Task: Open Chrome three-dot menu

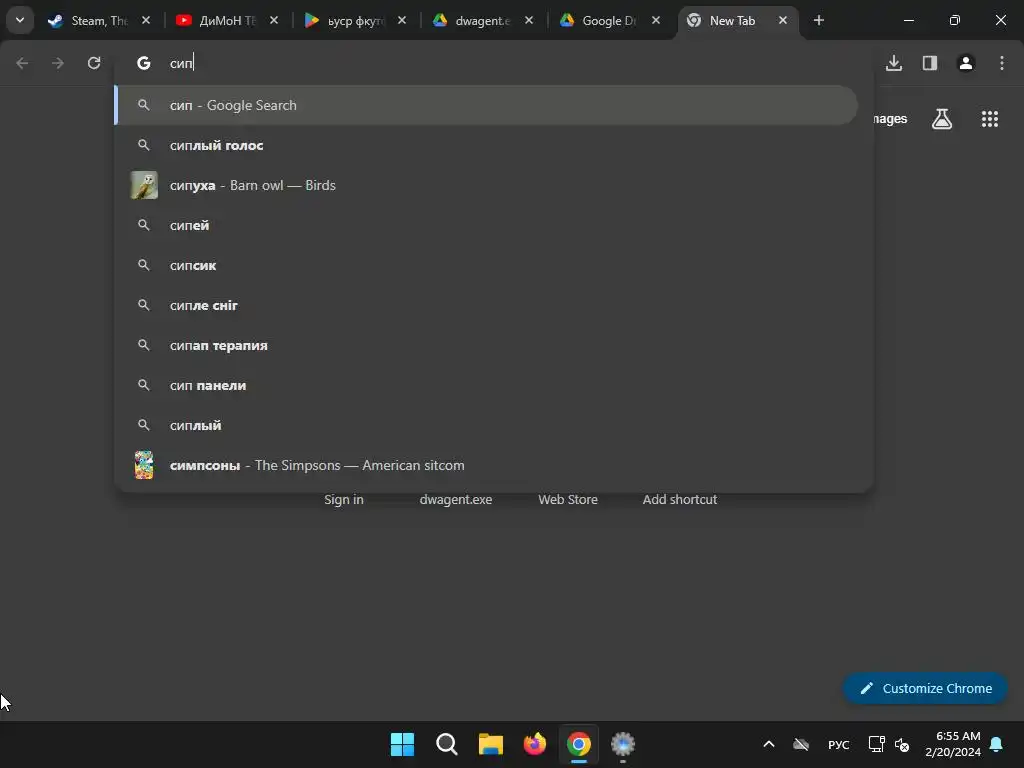Action: pos(1002,63)
